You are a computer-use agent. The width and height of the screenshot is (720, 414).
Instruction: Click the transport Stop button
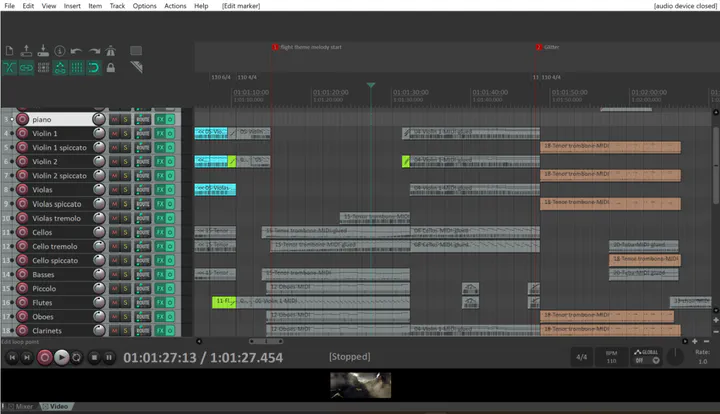(x=94, y=357)
